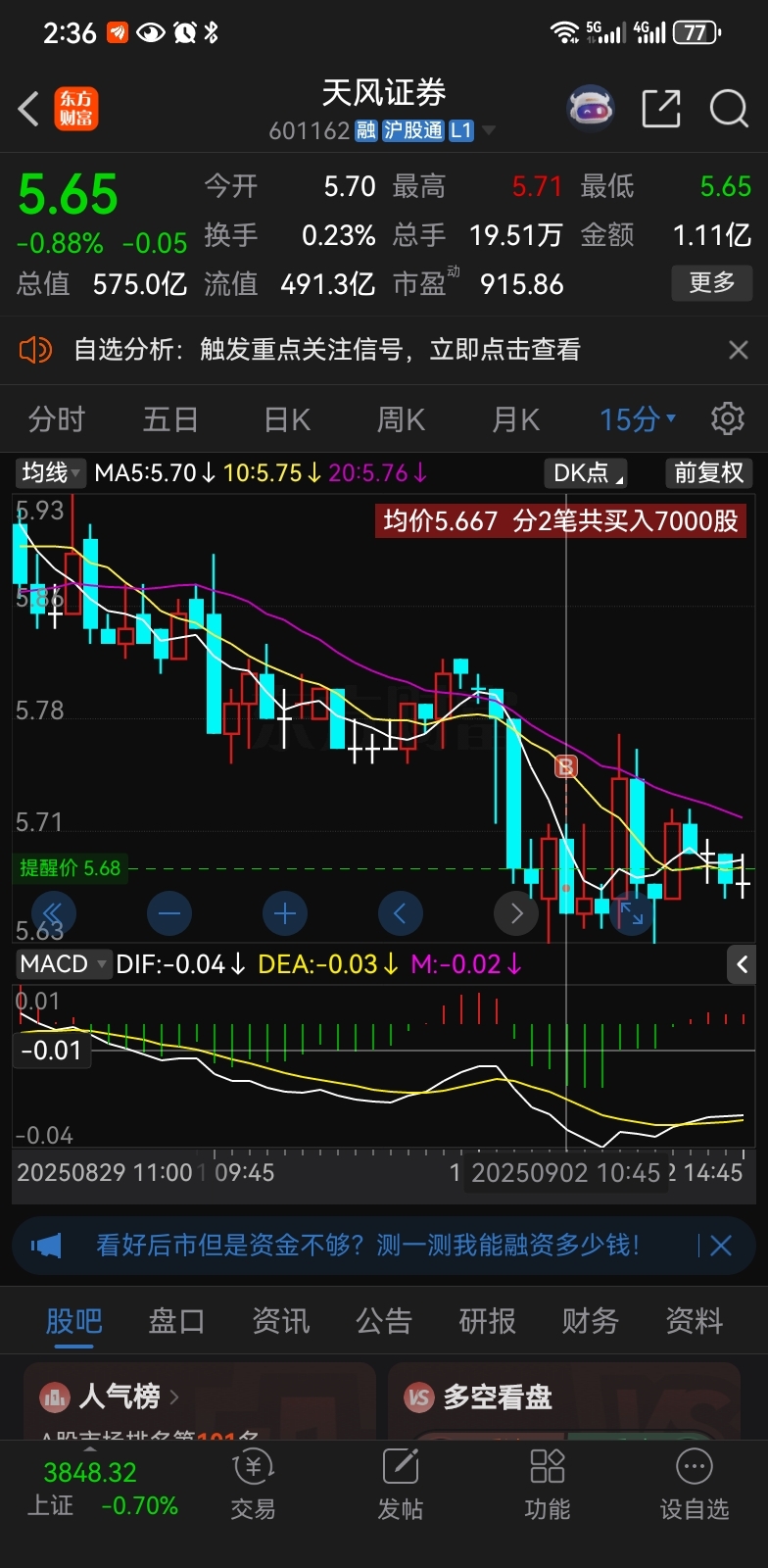This screenshot has height=1568, width=768.
Task: Select the 月K chart tab
Action: [515, 419]
